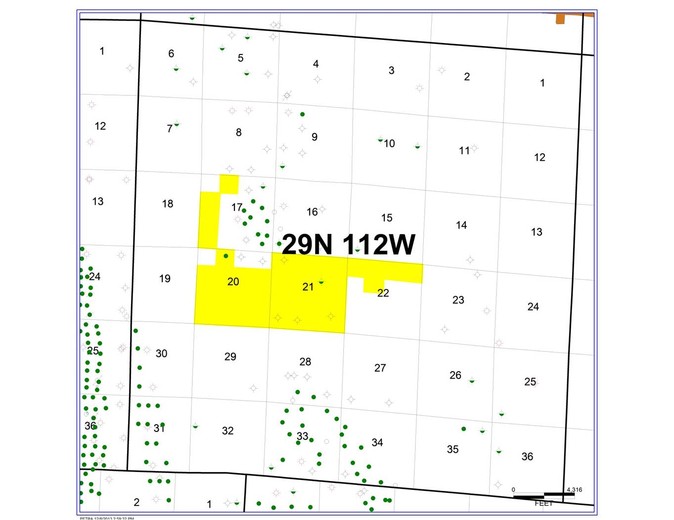The width and height of the screenshot is (674, 520).
Task: Select section 16 number label
Action: (x=312, y=212)
